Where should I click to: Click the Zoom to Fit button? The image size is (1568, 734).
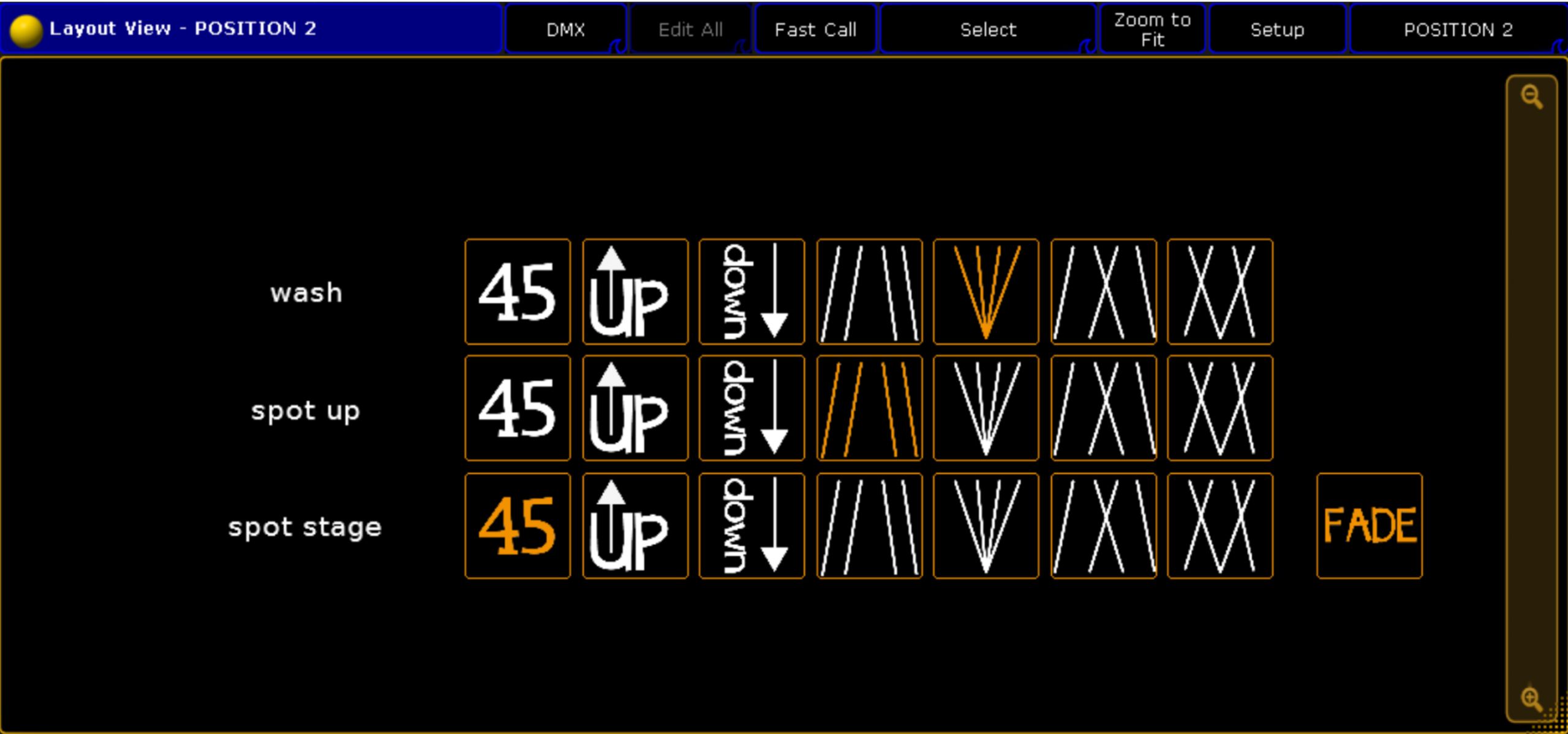coord(1152,29)
